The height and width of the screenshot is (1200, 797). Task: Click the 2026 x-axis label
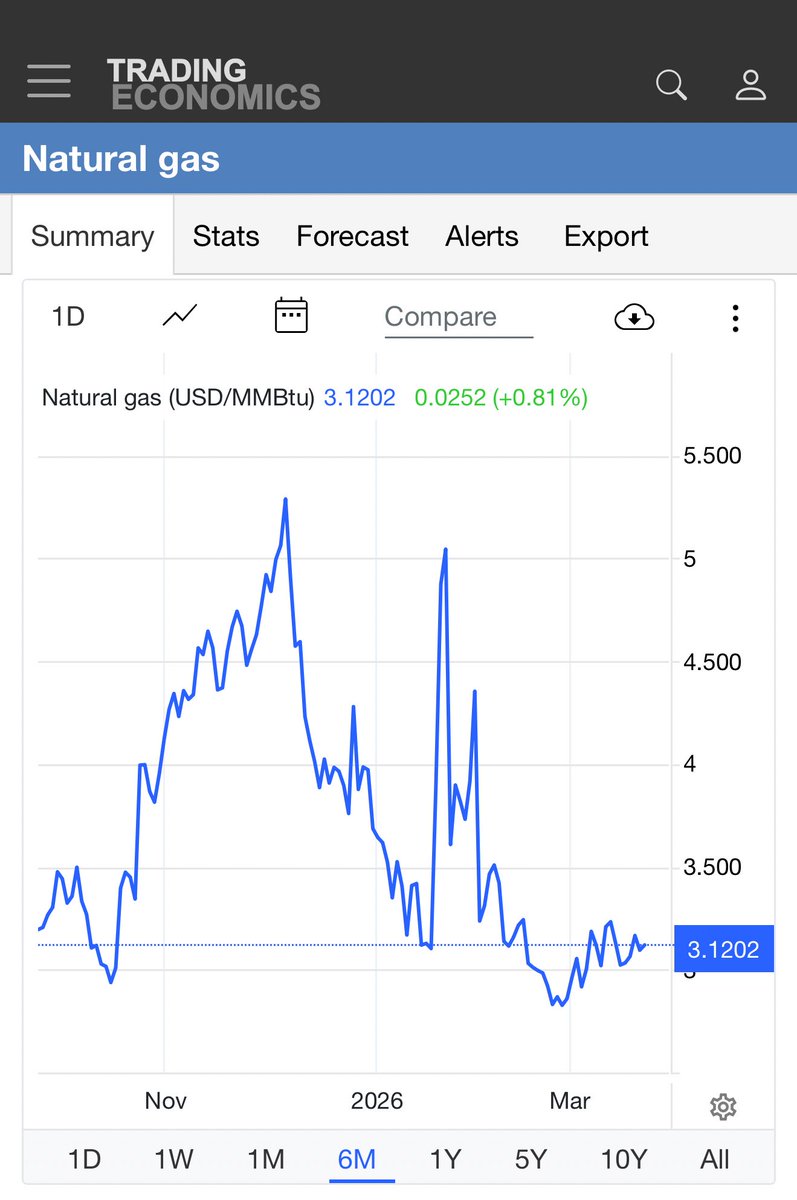(x=377, y=1101)
